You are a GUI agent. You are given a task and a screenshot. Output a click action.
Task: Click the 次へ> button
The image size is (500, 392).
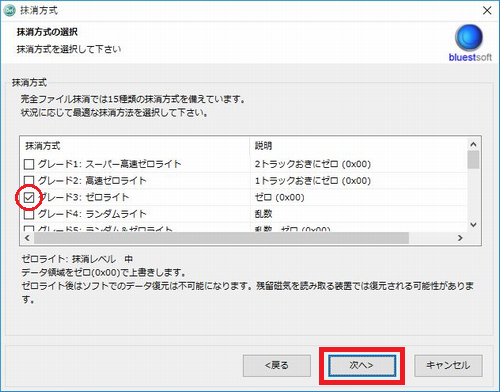pos(362,365)
